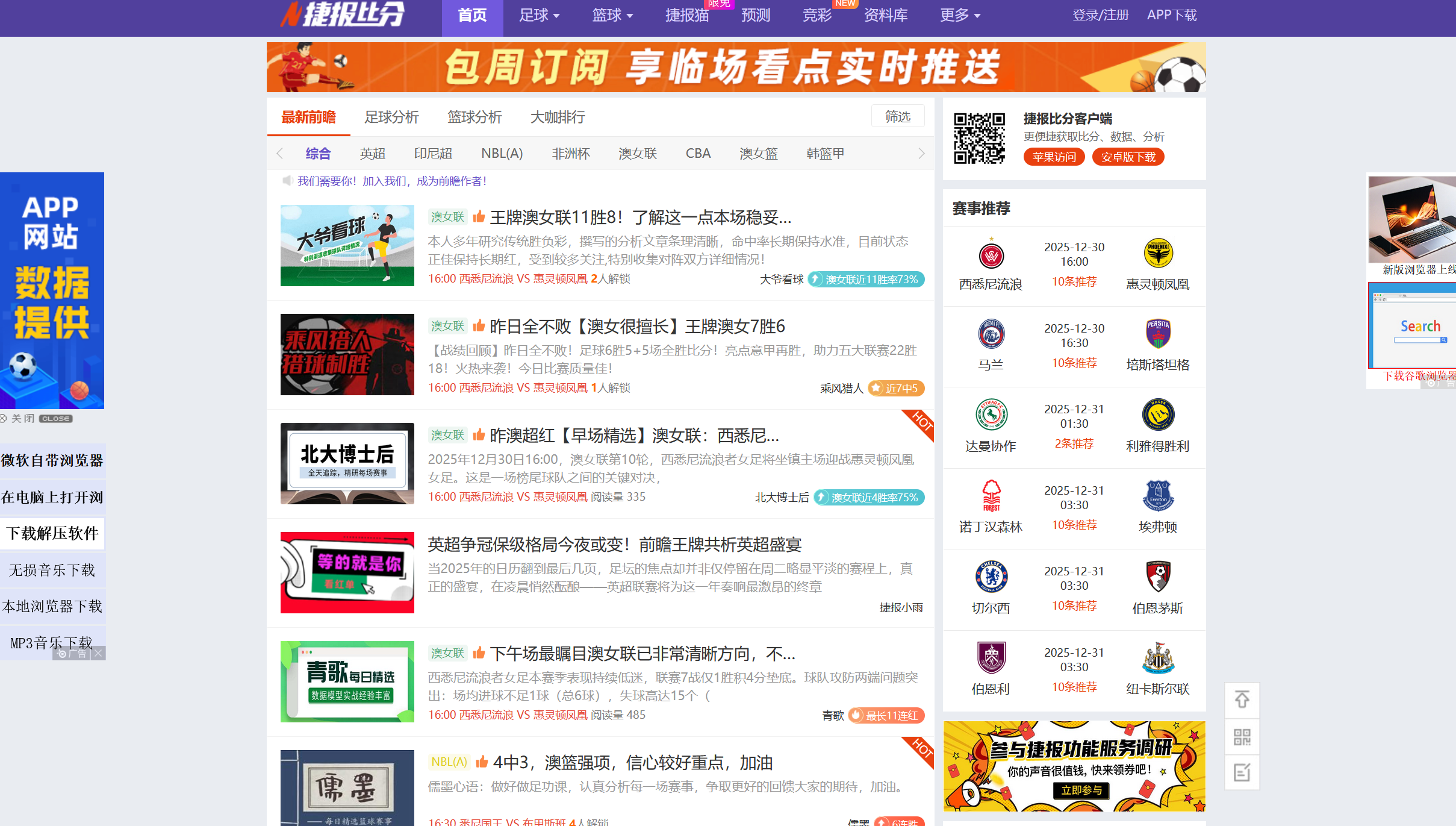The height and width of the screenshot is (826, 1456).
Task: Open the QR code icon in floating sidebar
Action: 1242,737
